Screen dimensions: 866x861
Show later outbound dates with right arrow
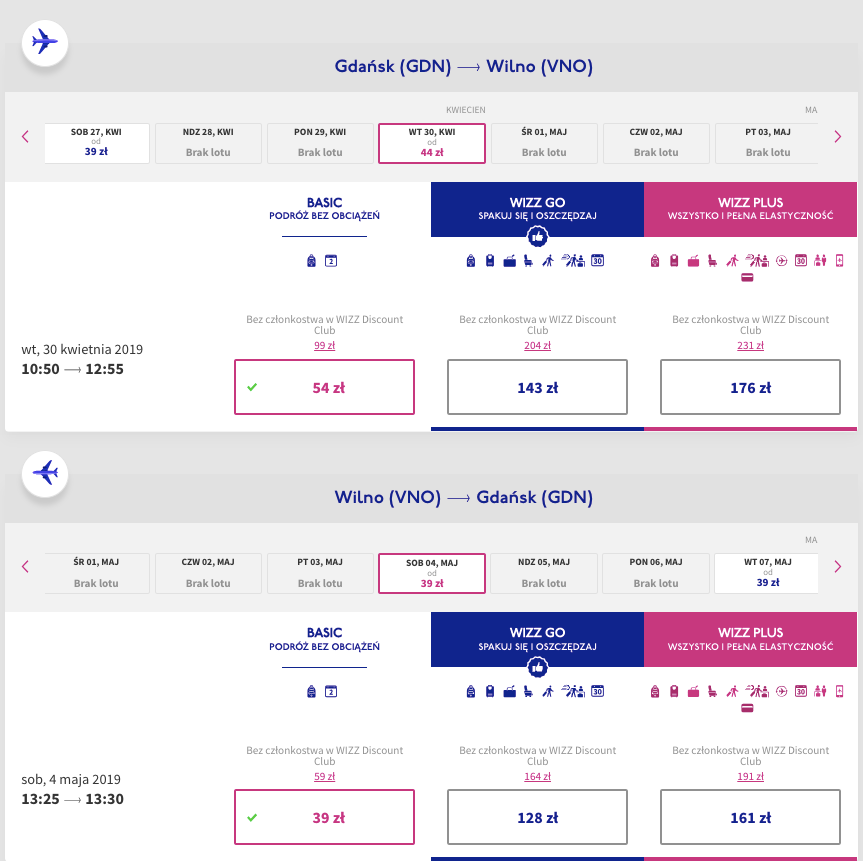tap(838, 137)
